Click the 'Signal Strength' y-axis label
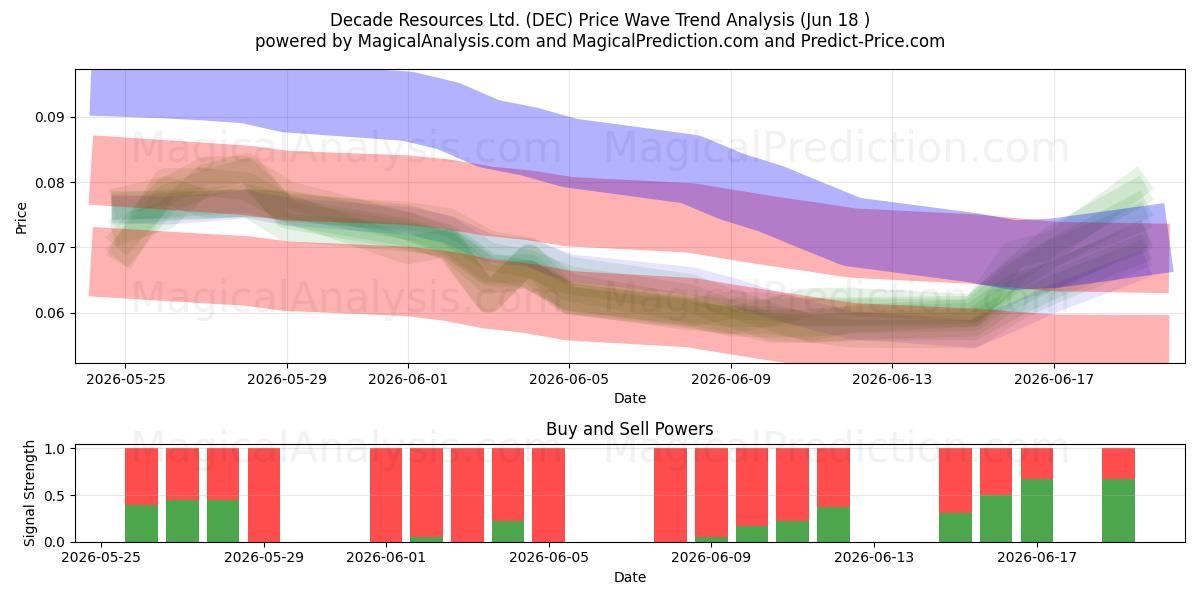 [x=30, y=494]
